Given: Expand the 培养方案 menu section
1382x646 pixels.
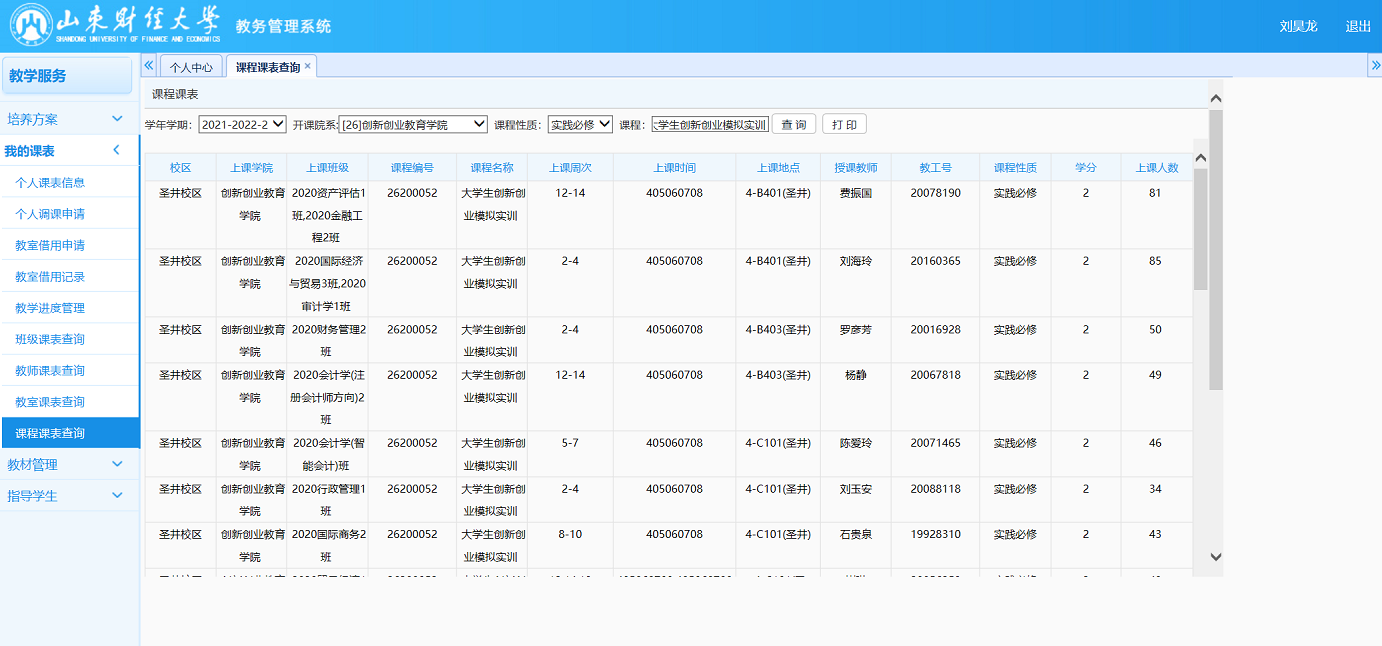Looking at the screenshot, I should [117, 119].
